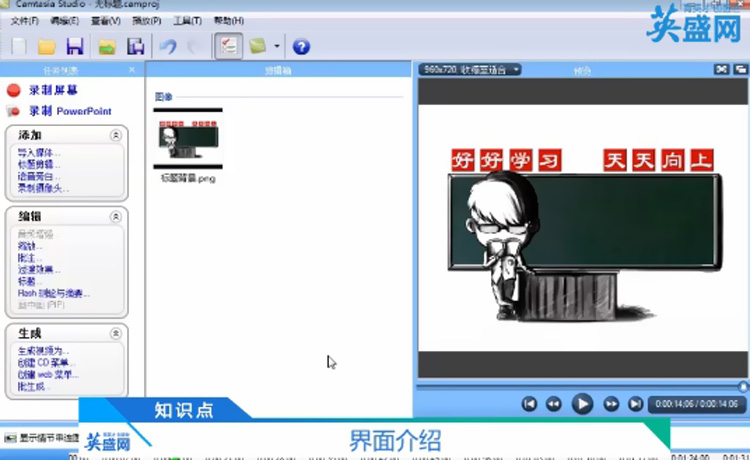Select the 标题背景.png thumbnail in clip bin
This screenshot has width=750, height=460.
[188, 139]
